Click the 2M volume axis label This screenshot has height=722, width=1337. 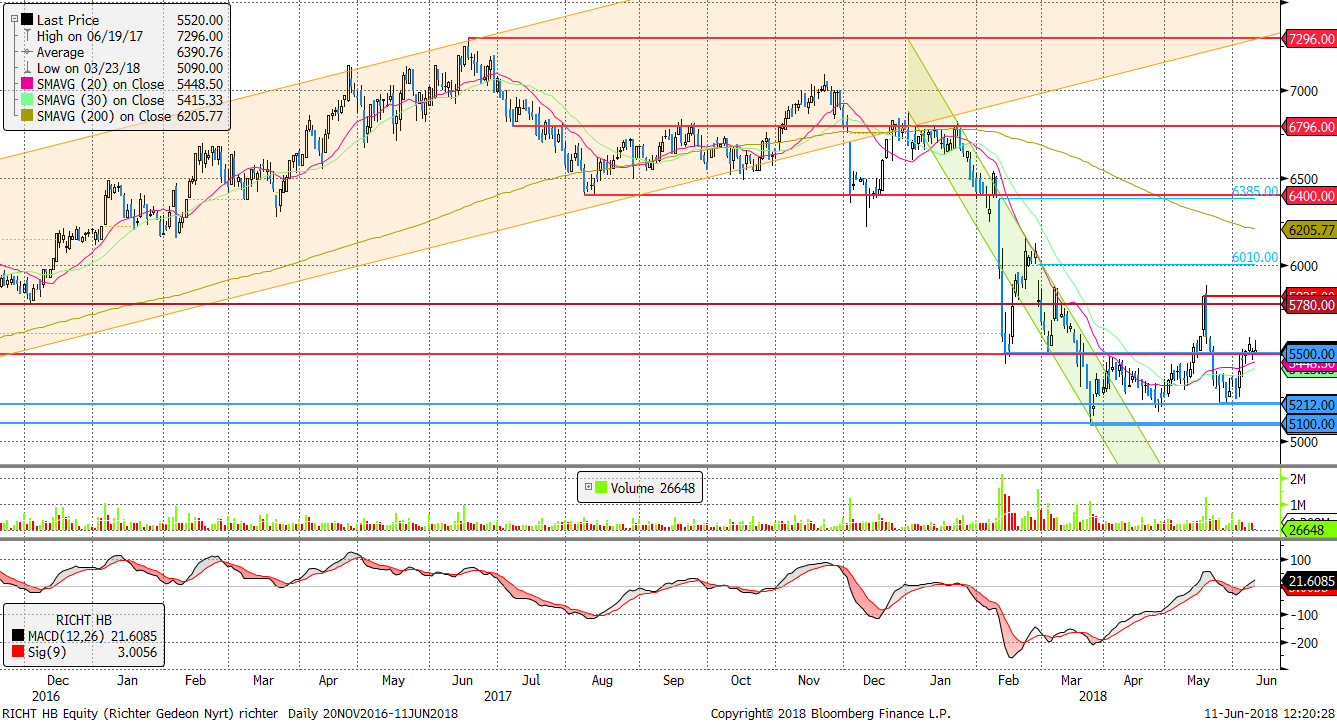pos(1298,478)
